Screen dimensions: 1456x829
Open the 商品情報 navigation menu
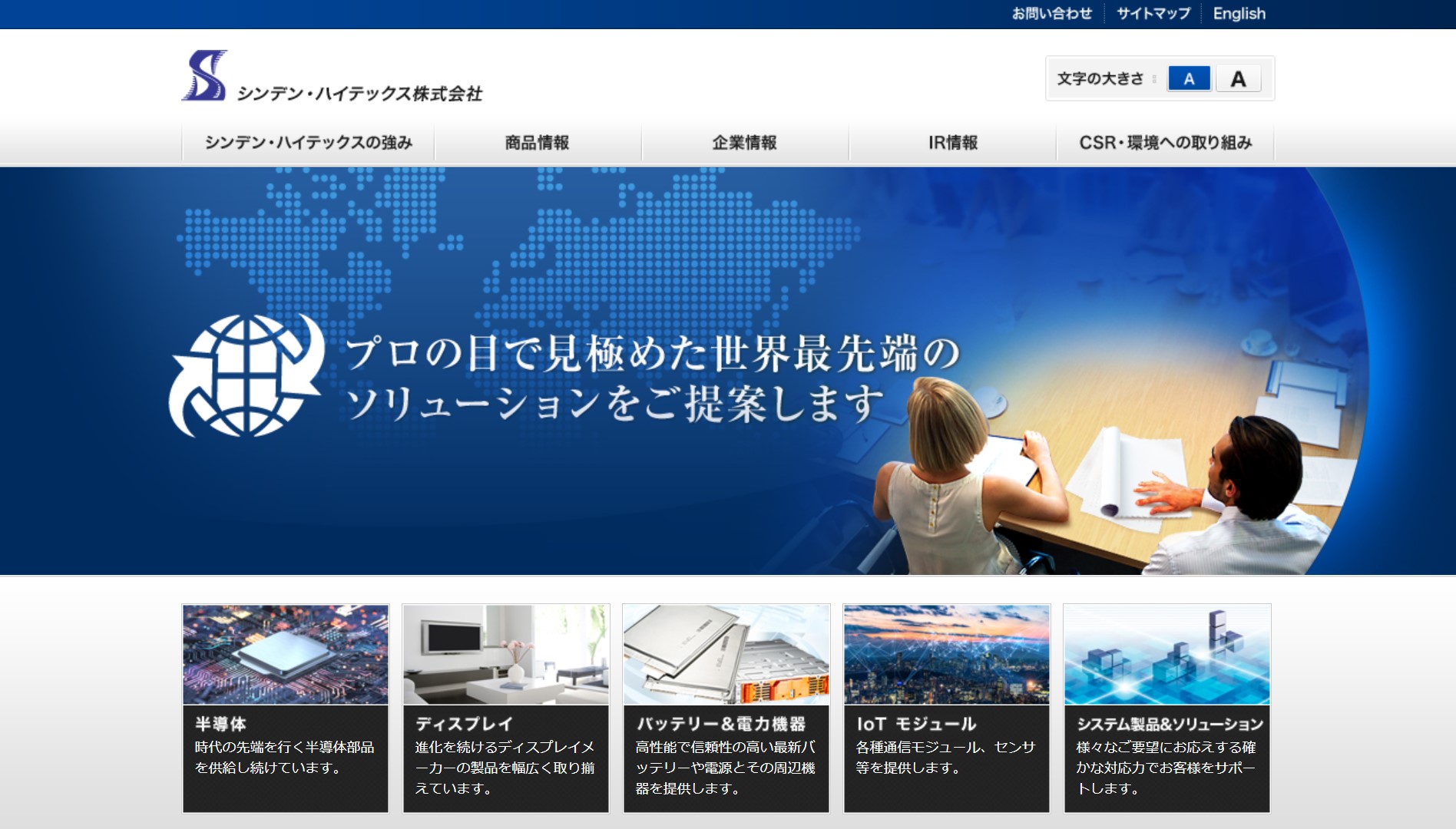pyautogui.click(x=538, y=143)
